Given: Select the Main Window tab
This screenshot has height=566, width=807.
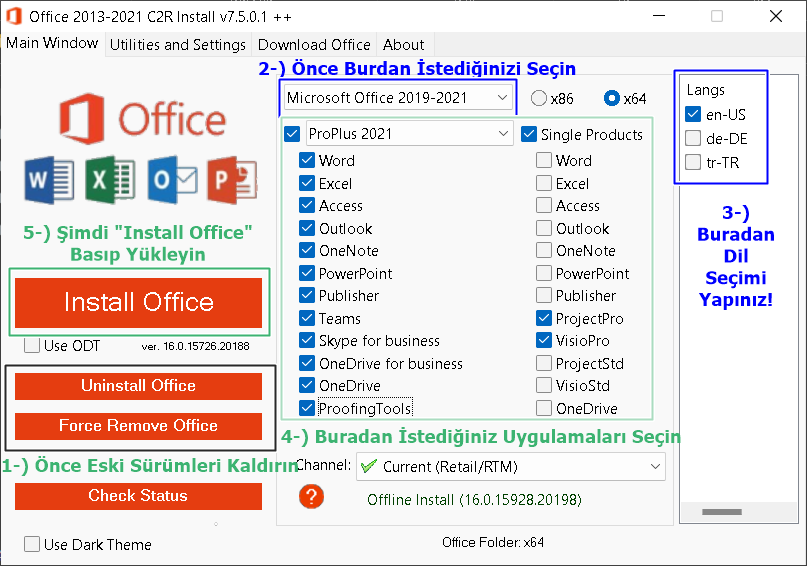Looking at the screenshot, I should (52, 43).
